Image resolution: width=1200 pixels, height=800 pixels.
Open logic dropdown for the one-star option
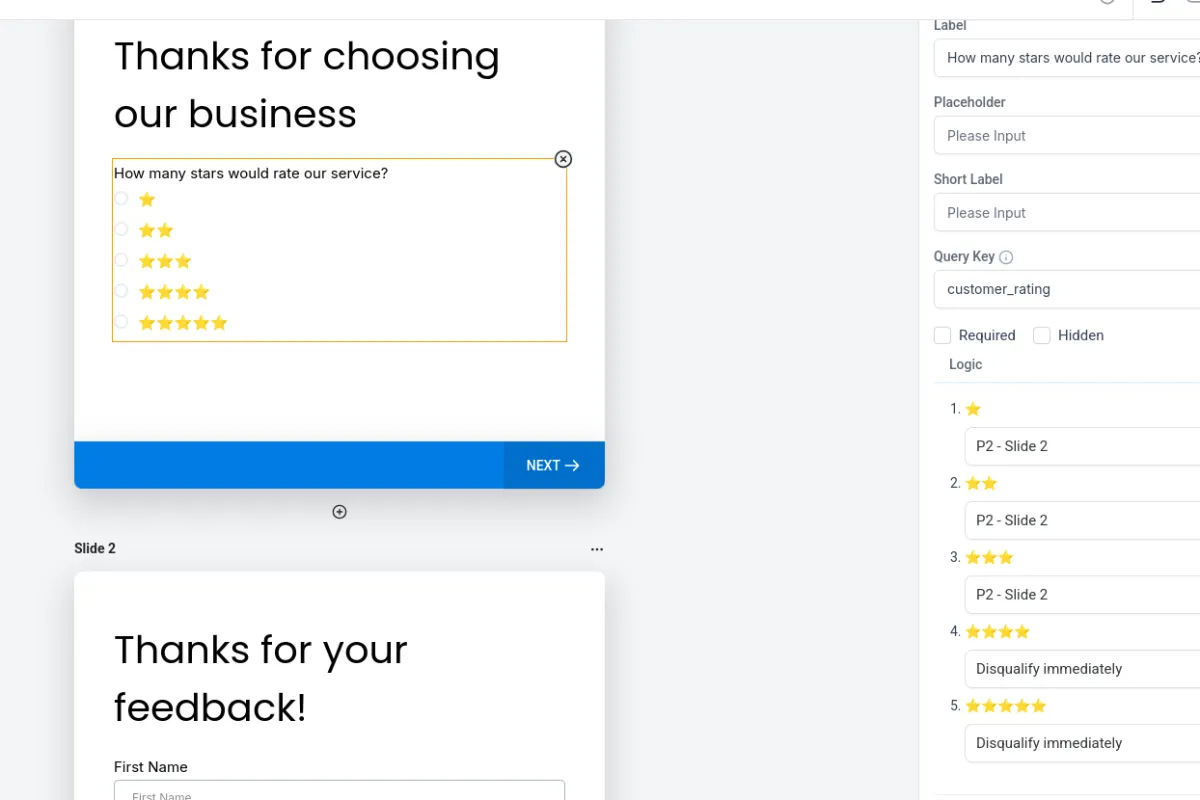(x=1082, y=446)
